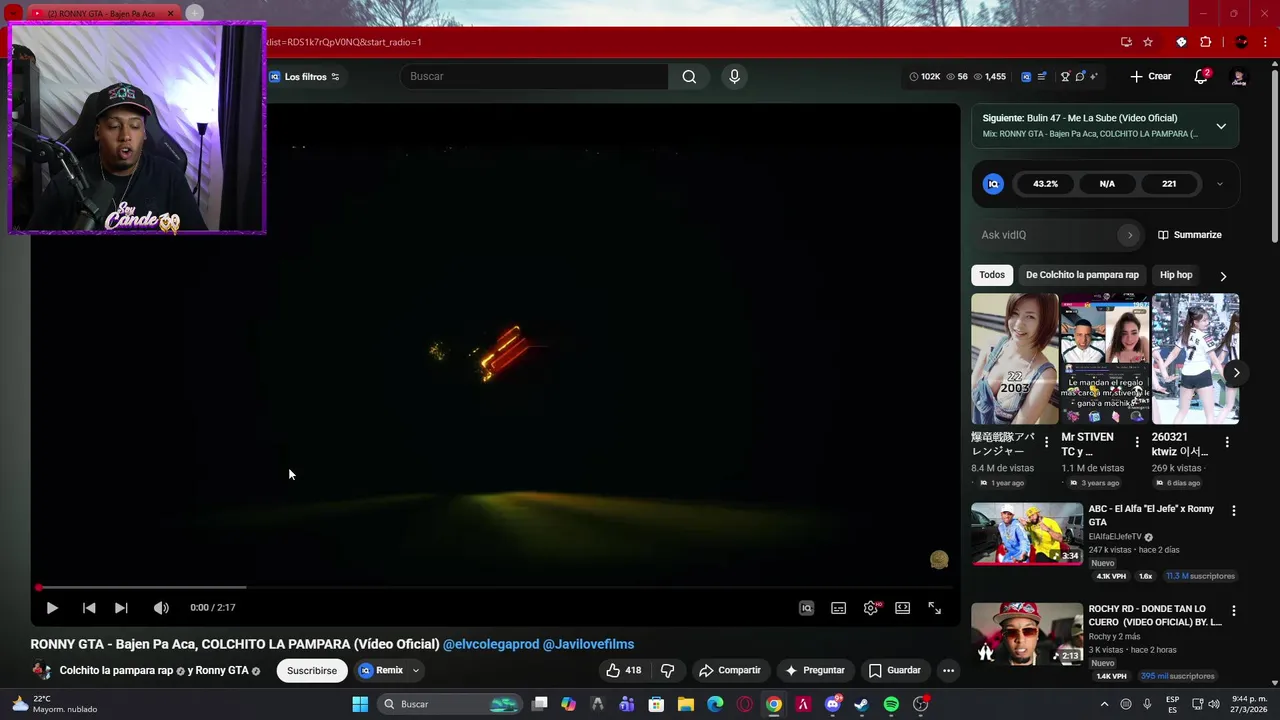The image size is (1280, 720).
Task: Open options for 260321 ktwiz short
Action: pyautogui.click(x=1227, y=442)
